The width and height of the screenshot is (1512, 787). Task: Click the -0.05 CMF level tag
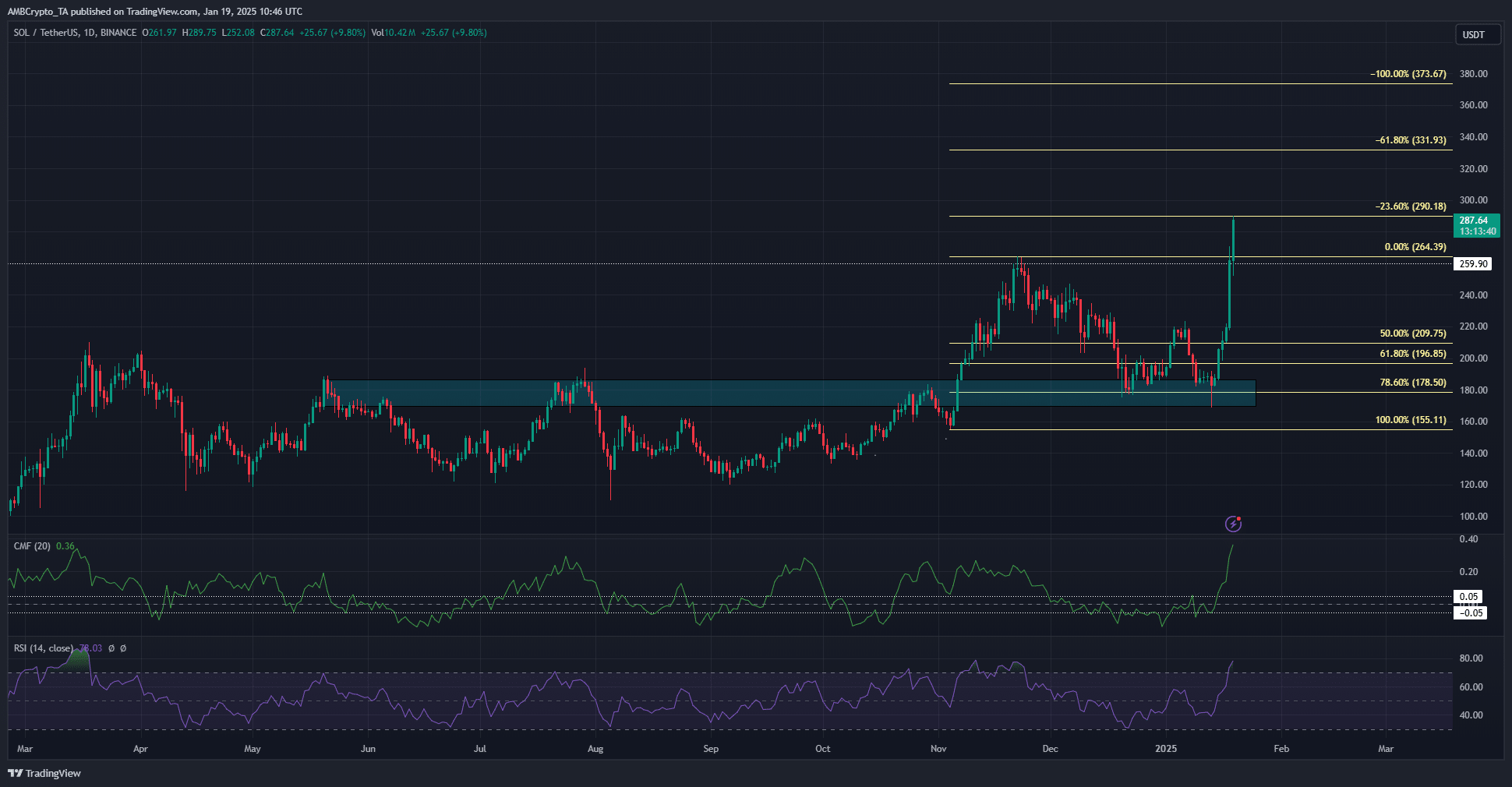point(1470,613)
